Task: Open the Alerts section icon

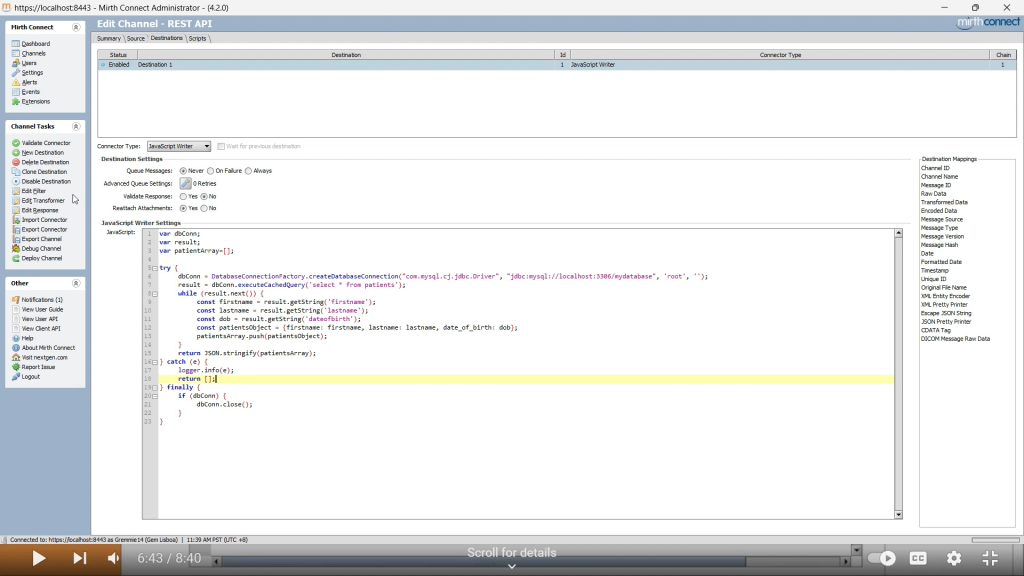Action: (x=16, y=82)
